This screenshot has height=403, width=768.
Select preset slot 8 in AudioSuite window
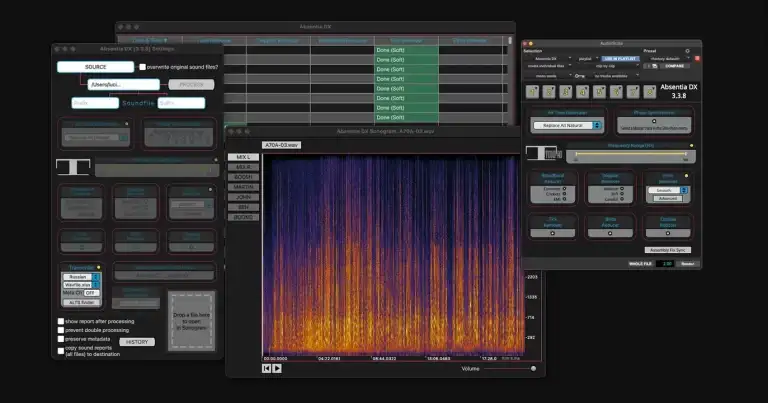pos(649,92)
